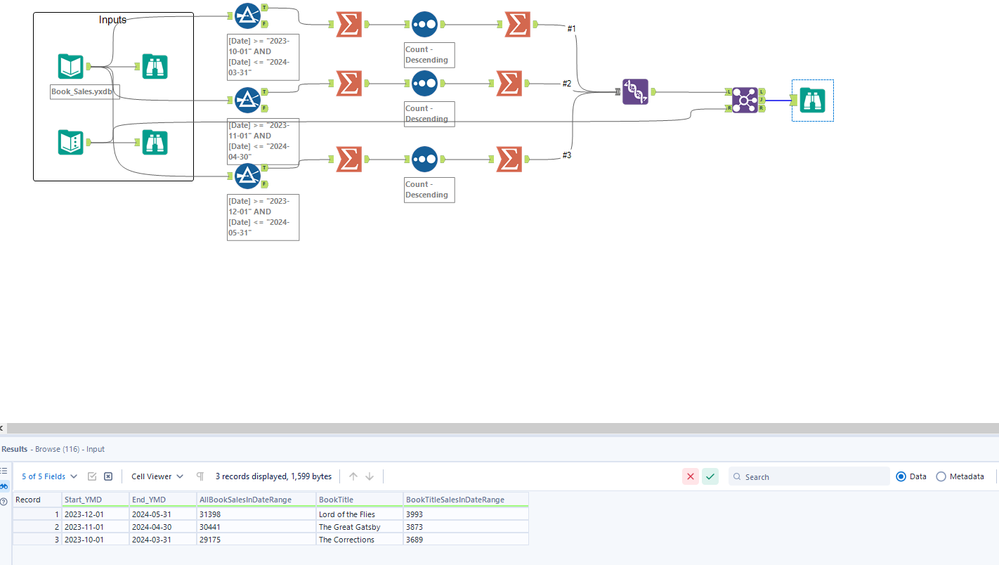Click the 2023-12-01 filter annotation box

pos(263,217)
